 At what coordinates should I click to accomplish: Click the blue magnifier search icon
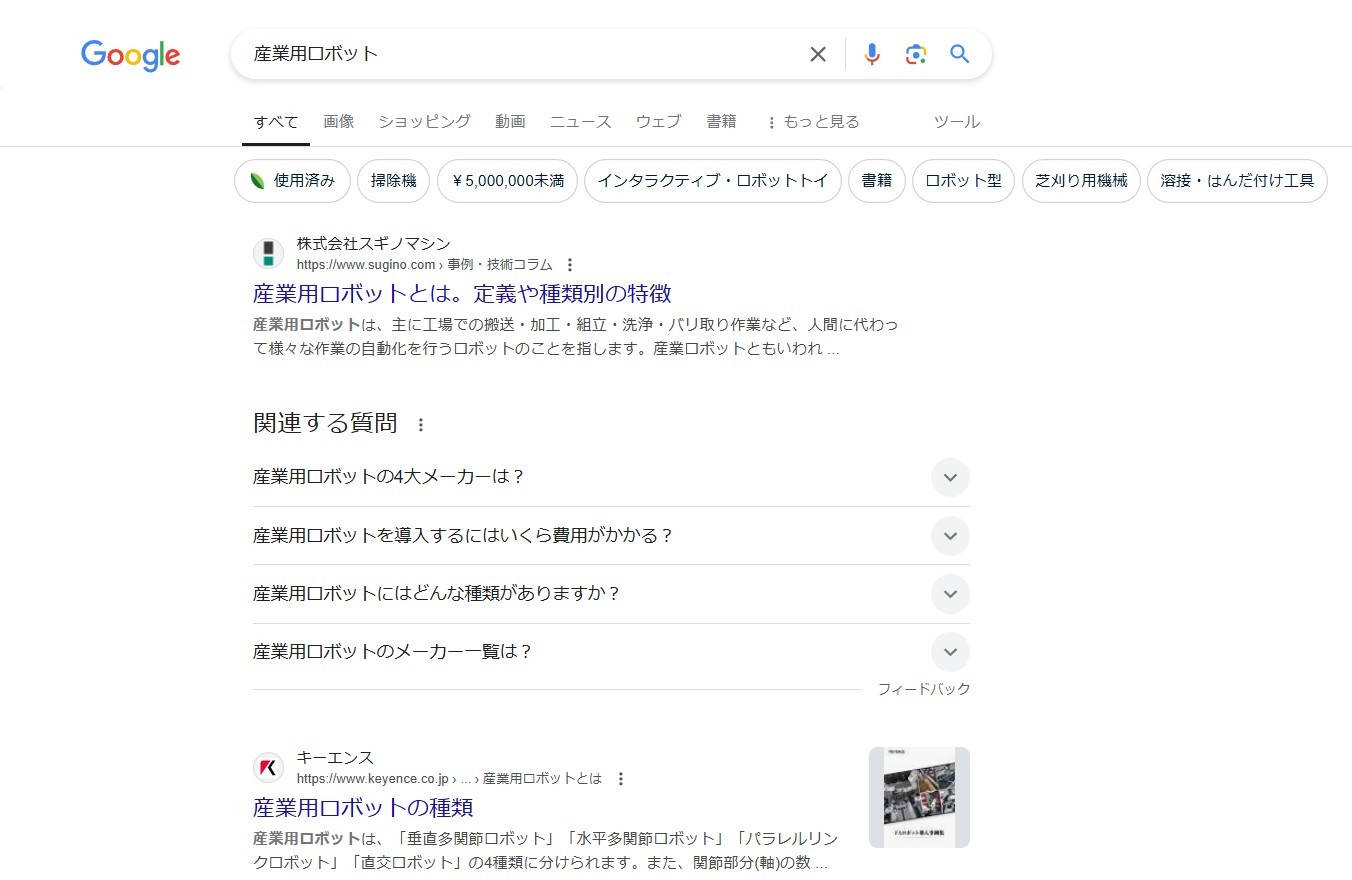click(960, 54)
